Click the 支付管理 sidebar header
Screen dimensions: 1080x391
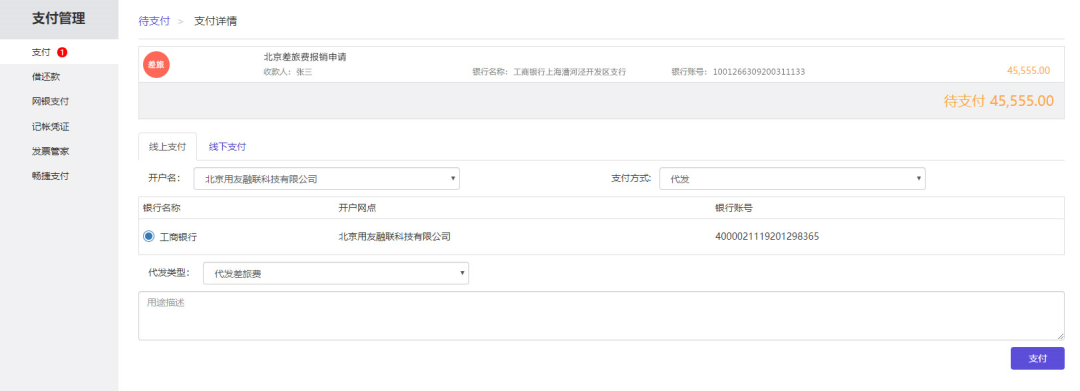[59, 19]
